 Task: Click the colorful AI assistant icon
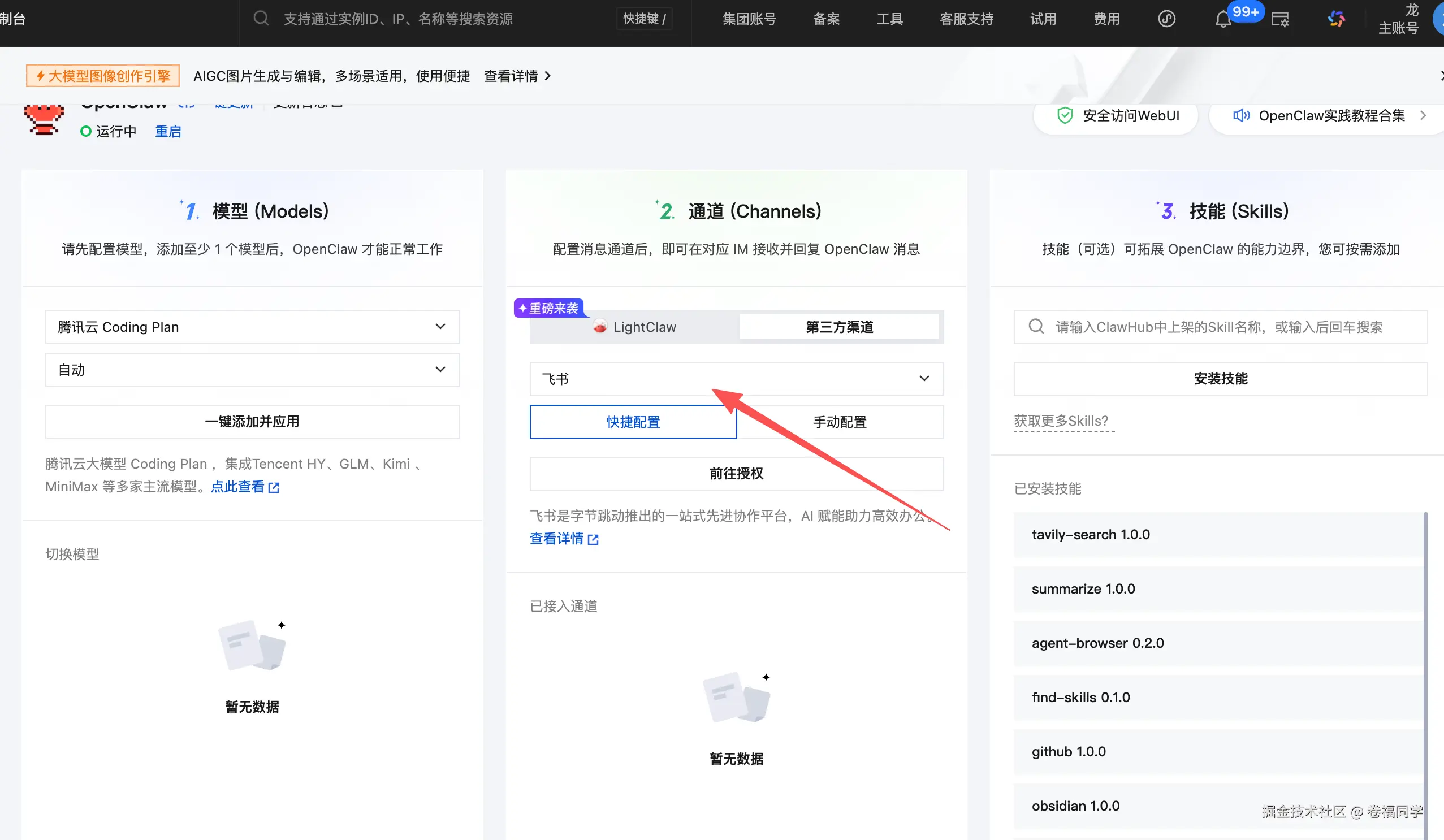1336,19
